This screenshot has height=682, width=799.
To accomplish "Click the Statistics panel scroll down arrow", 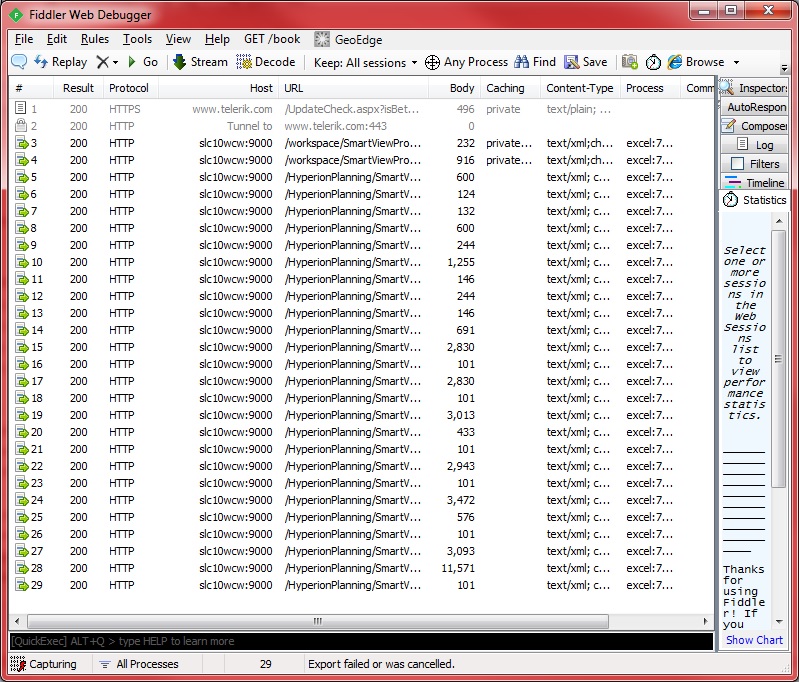I will (x=779, y=621).
